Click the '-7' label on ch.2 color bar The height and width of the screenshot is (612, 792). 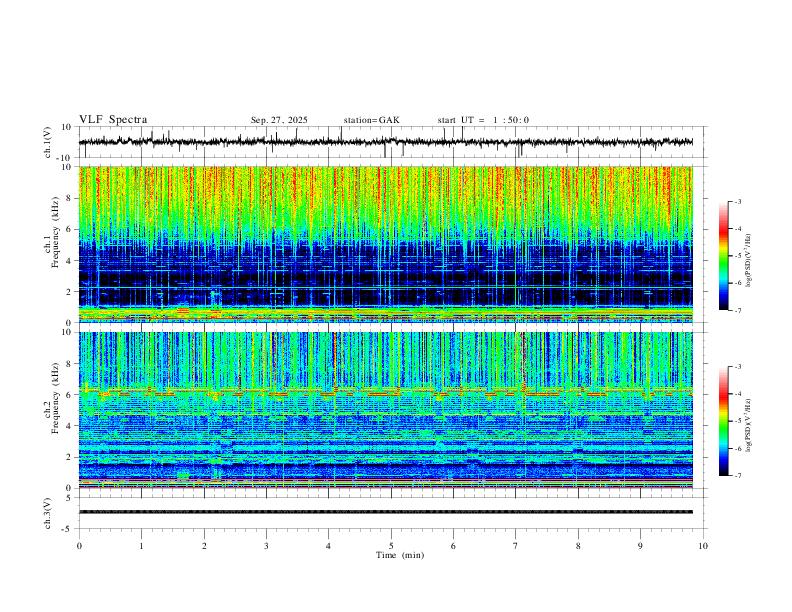click(737, 476)
